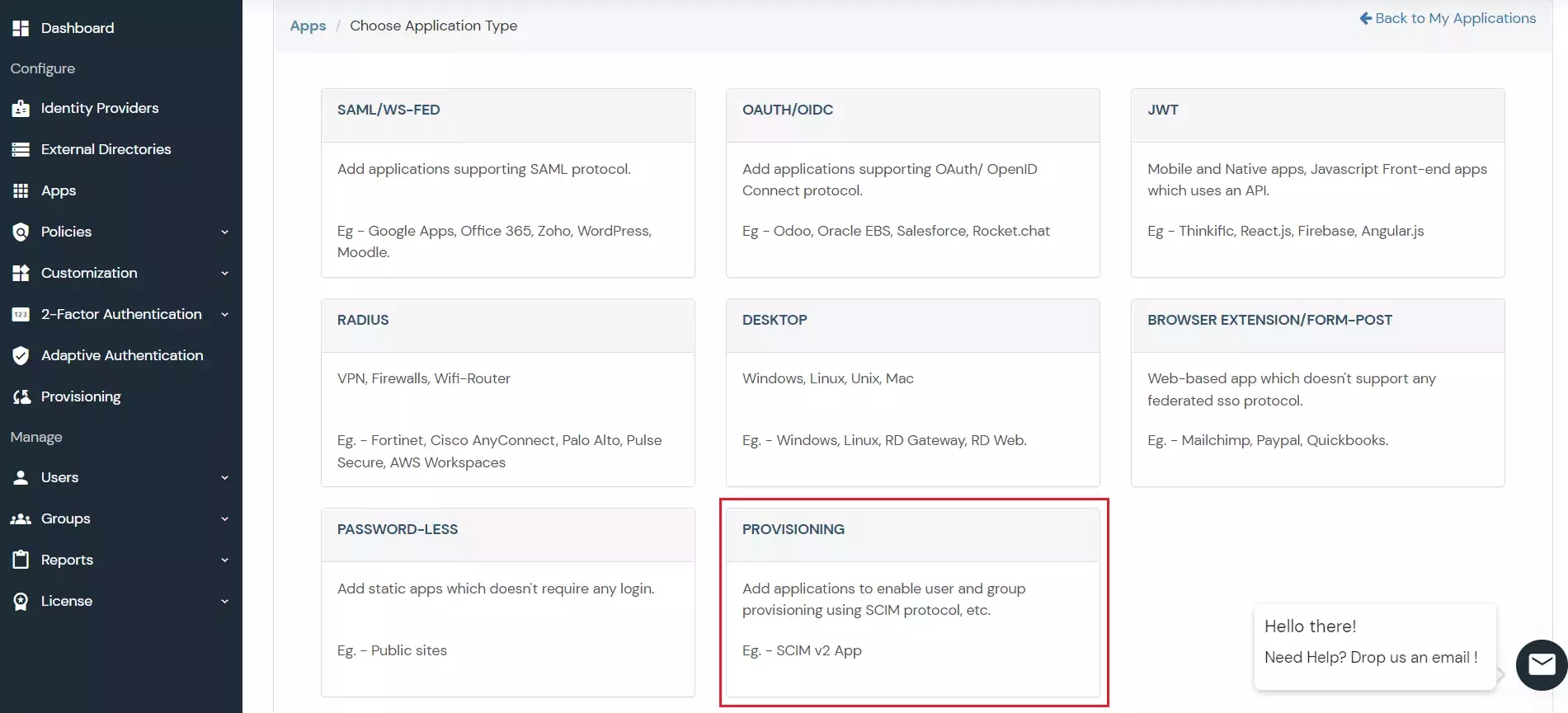Open the email help chat bubble
1568x713 pixels.
coord(1541,664)
